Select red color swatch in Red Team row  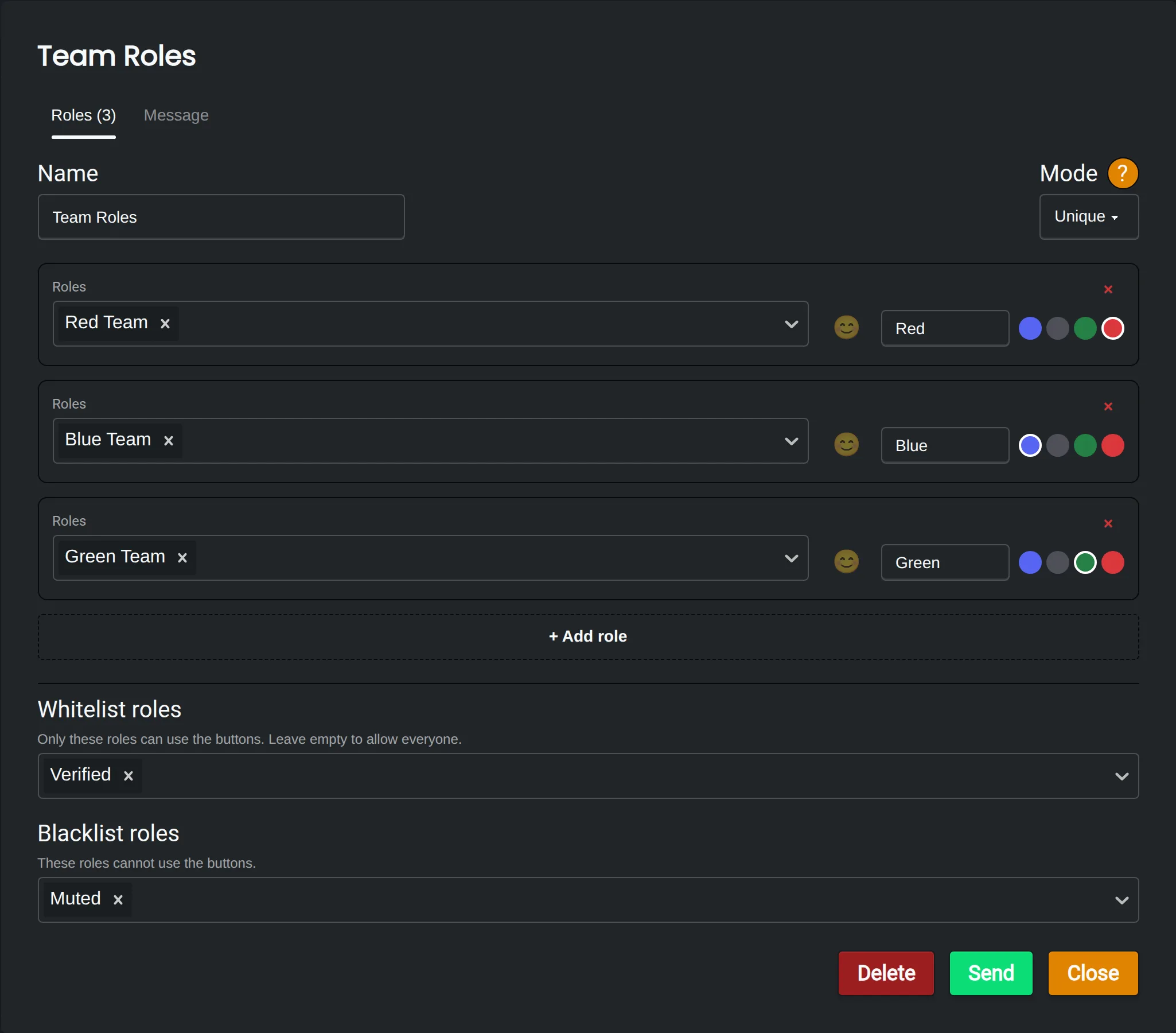1113,328
